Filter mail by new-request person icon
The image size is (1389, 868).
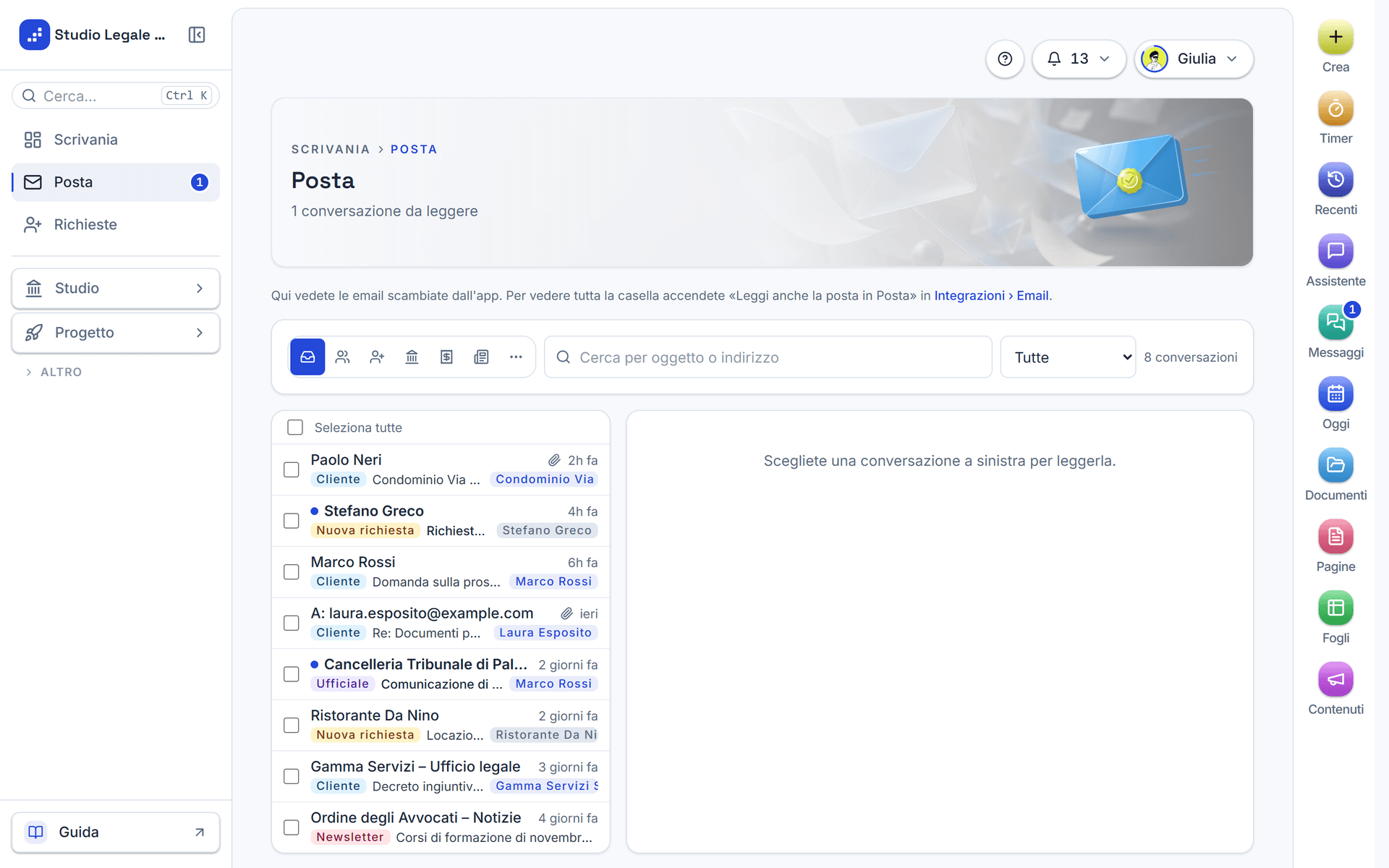(x=377, y=357)
